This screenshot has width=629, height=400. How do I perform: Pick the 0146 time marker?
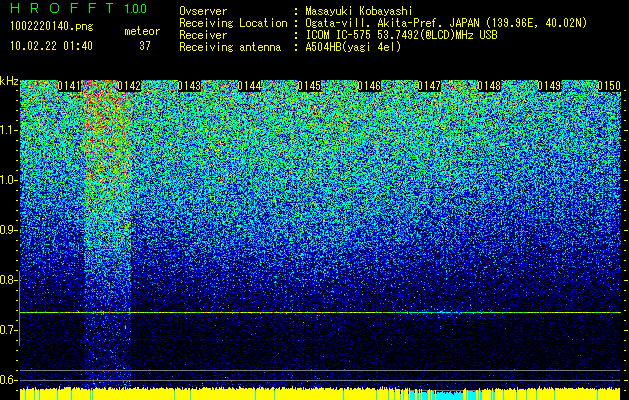pyautogui.click(x=369, y=86)
